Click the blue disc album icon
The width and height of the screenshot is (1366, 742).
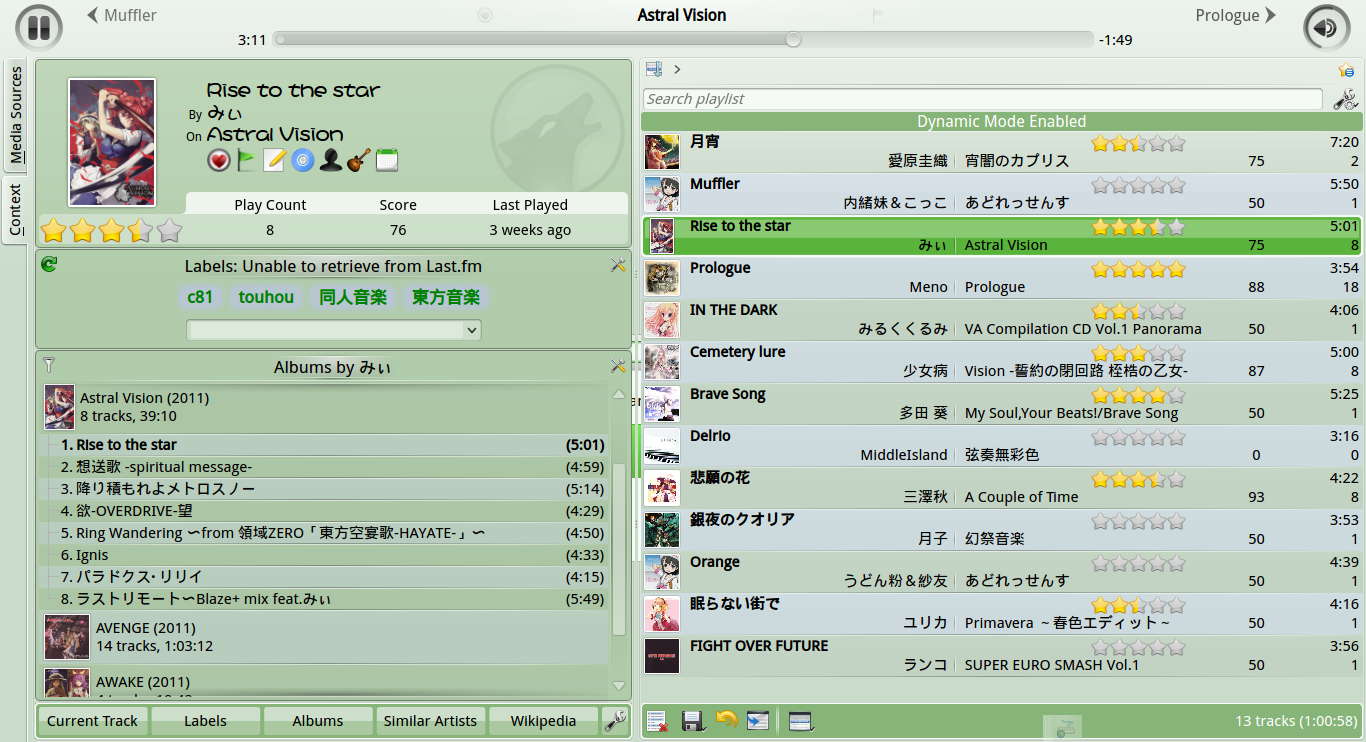pos(302,160)
